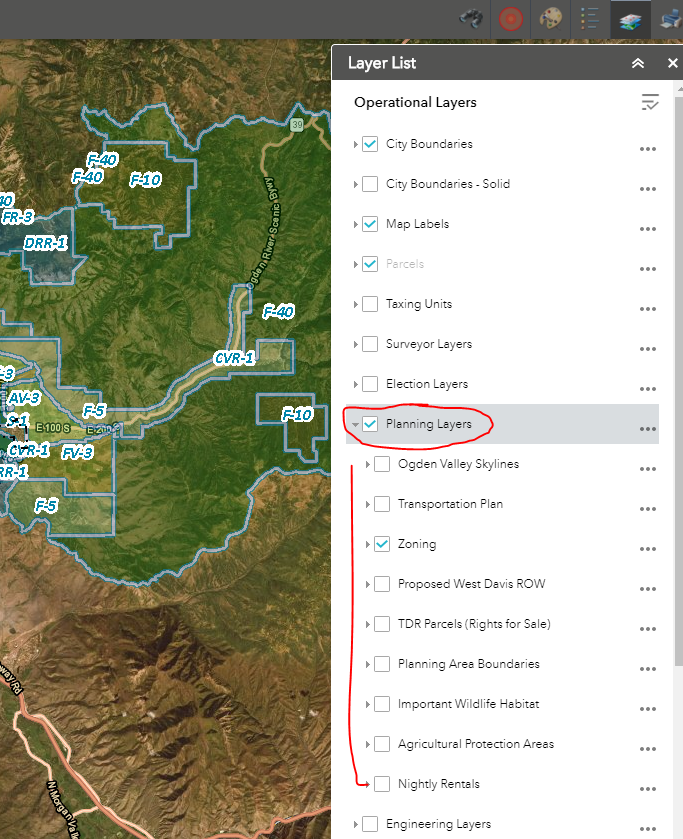Expand the Zoning sublayer arrow

(x=368, y=545)
